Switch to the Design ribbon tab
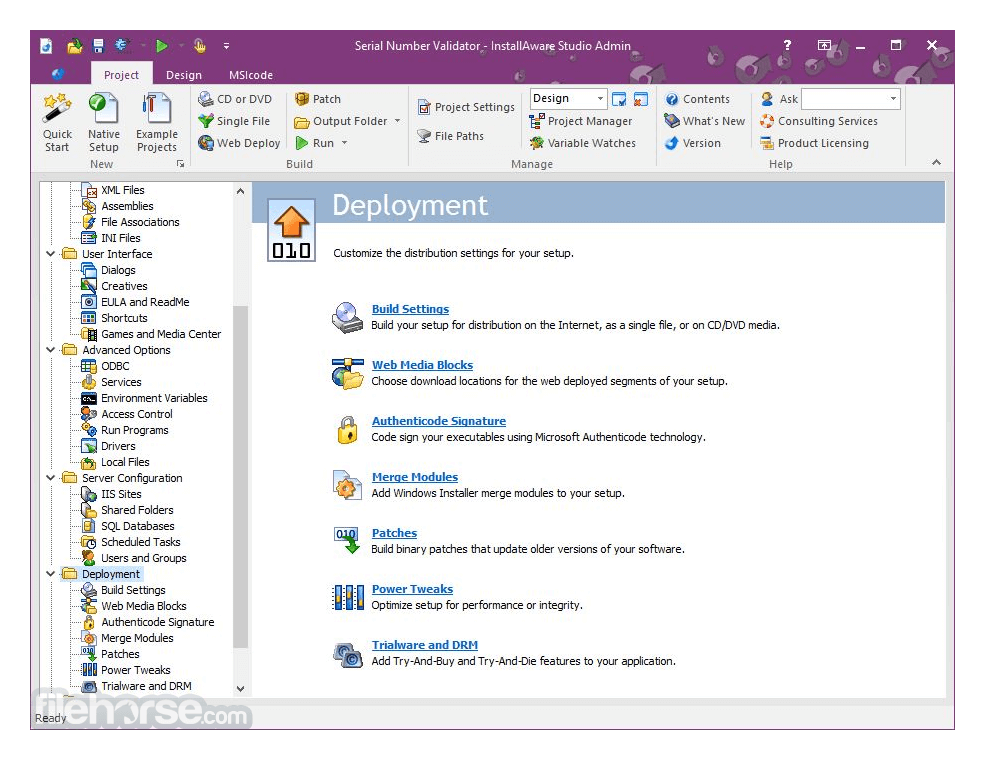This screenshot has height=760, width=985. (x=183, y=75)
